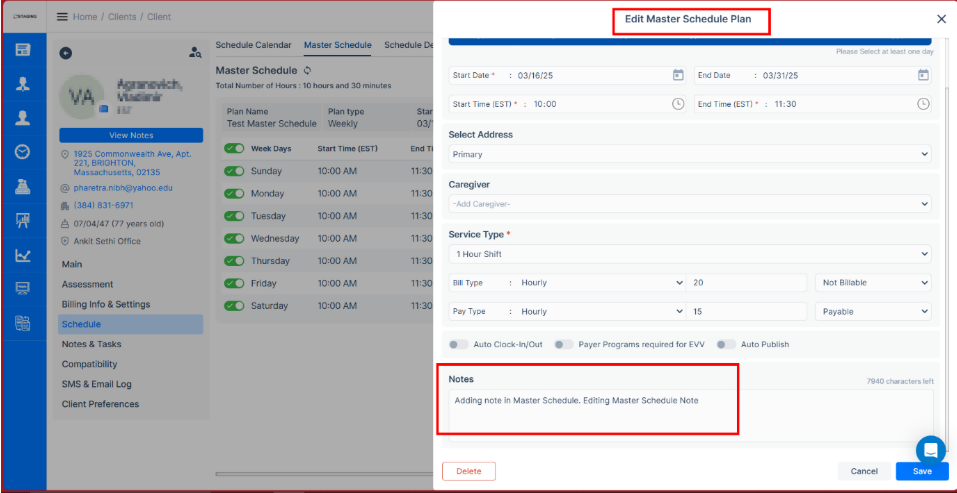Open the Service Type dropdown
Viewport: 957px width, 493px height.
[690, 254]
